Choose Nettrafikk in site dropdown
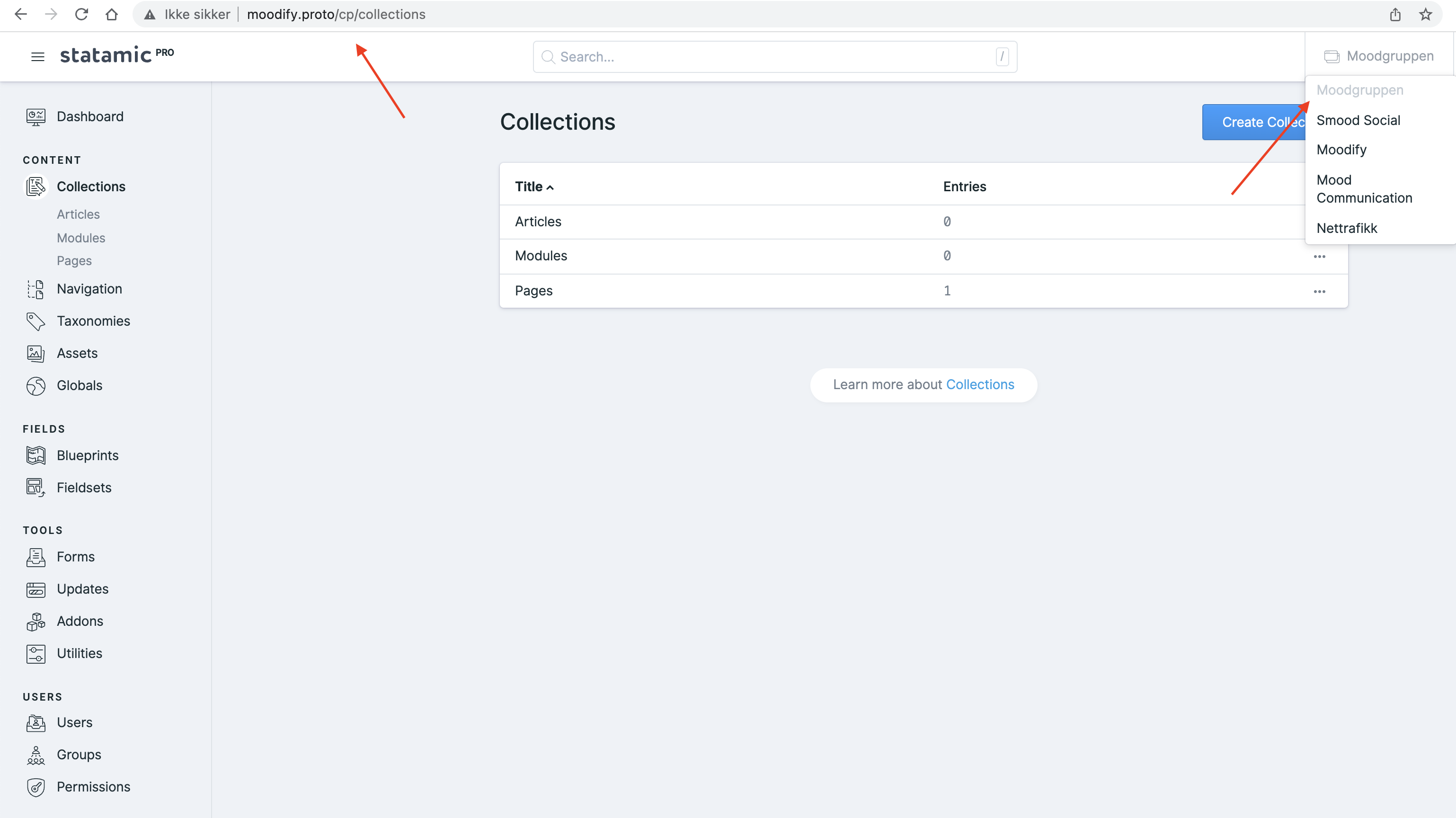 point(1346,228)
